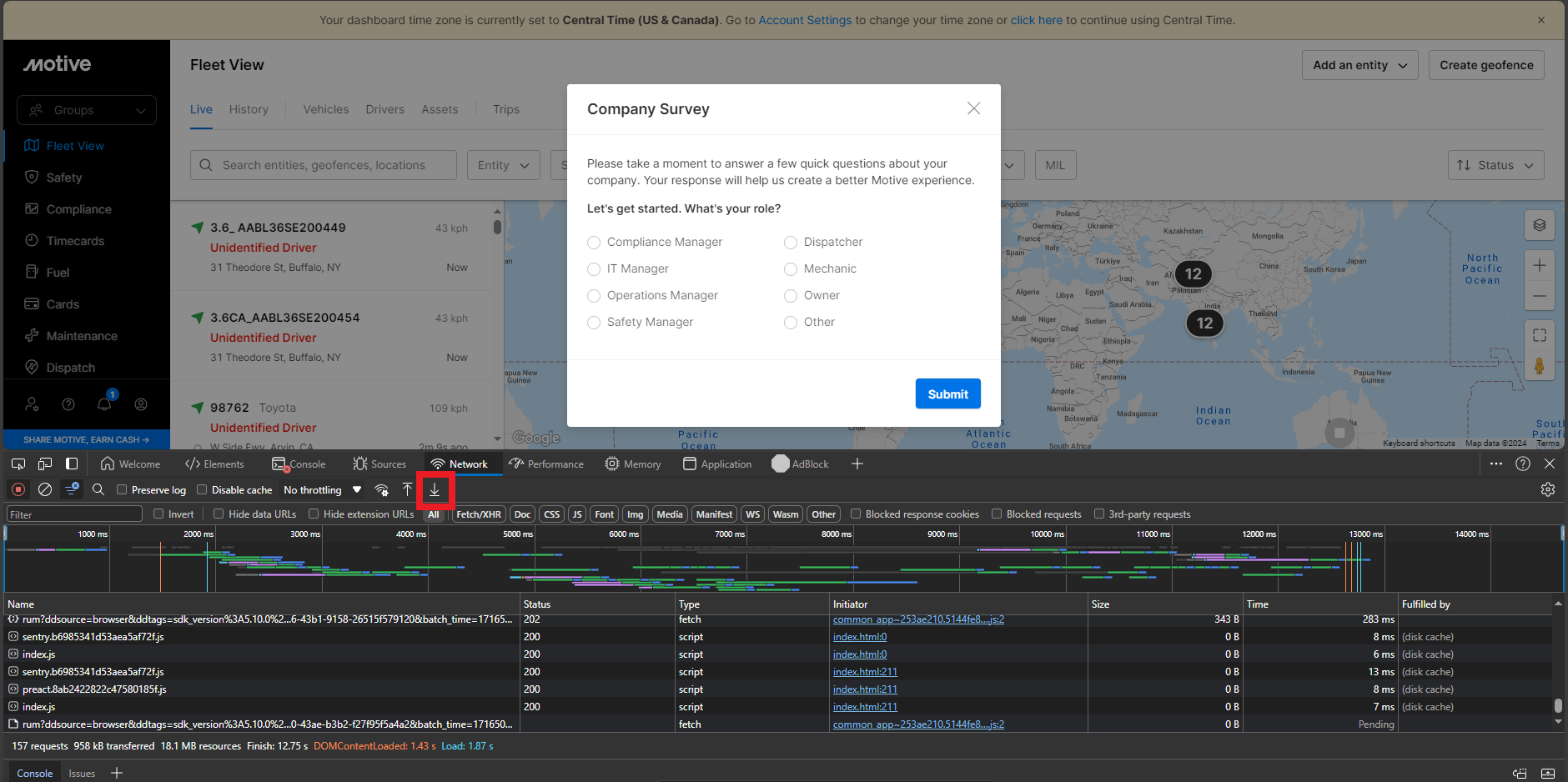The width and height of the screenshot is (1568, 782).
Task: Open the Account Settings link
Action: click(805, 20)
